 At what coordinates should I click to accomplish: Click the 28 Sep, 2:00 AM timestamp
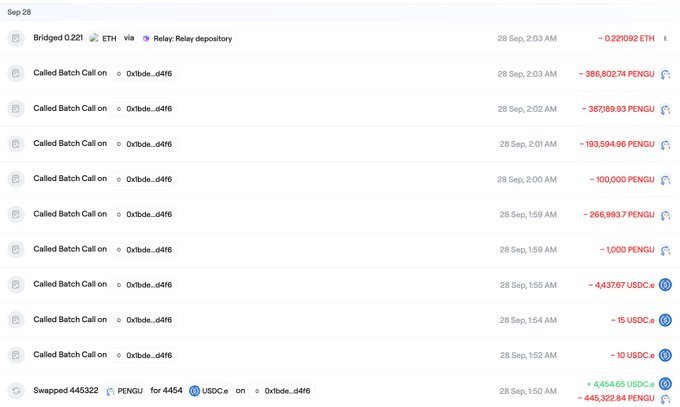click(x=527, y=179)
